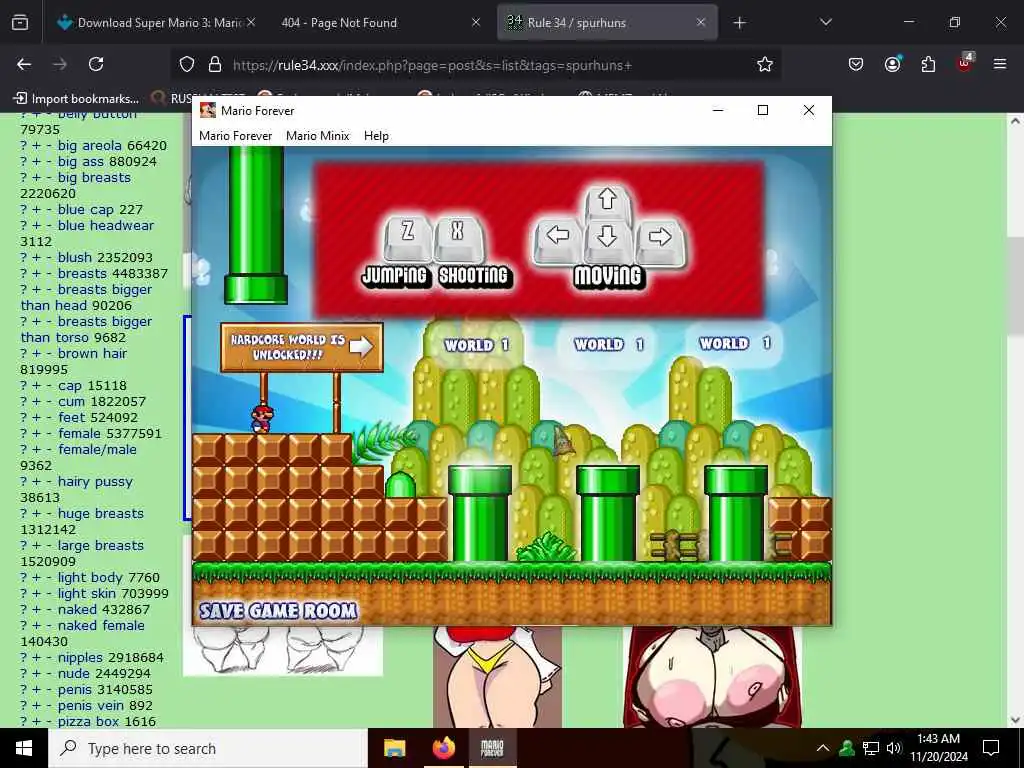
Task: Click the 'blush' tag link
Action: 74,257
